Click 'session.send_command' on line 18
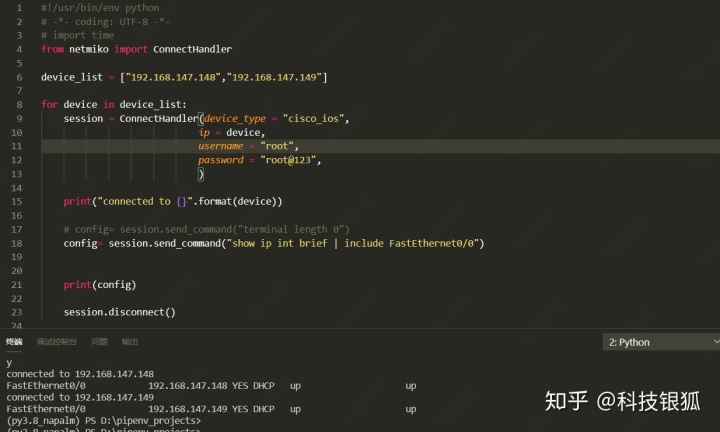The width and height of the screenshot is (720, 432). (x=165, y=243)
